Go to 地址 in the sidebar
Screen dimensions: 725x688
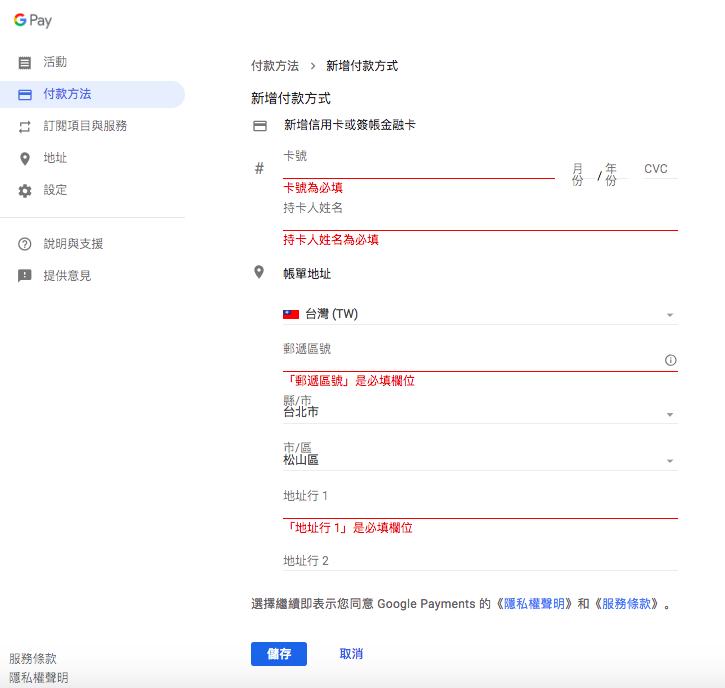click(92, 158)
